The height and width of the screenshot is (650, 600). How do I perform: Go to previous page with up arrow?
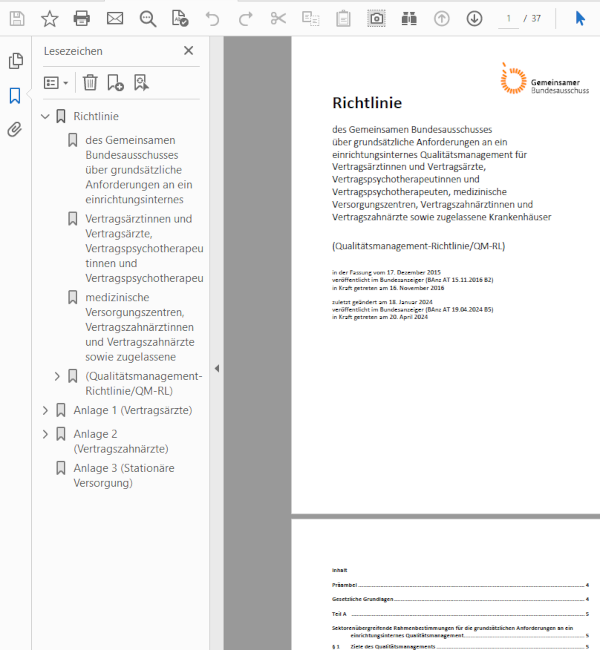click(x=442, y=18)
